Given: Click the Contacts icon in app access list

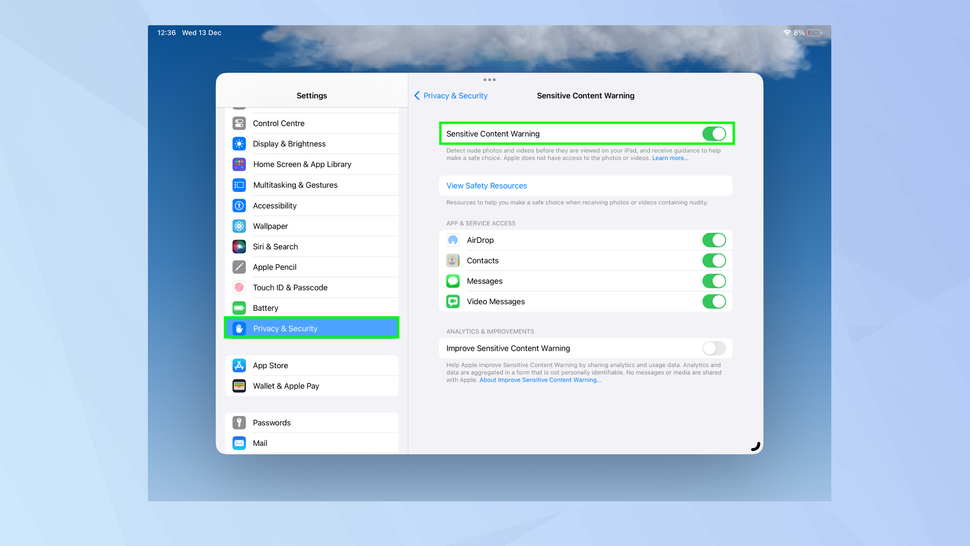Looking at the screenshot, I should [453, 260].
